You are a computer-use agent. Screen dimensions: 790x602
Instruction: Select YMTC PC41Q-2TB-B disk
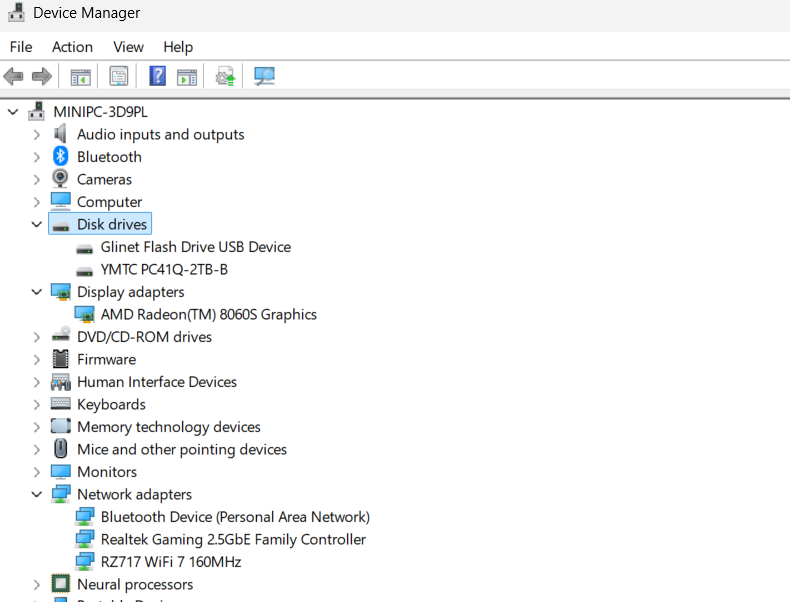pos(164,270)
